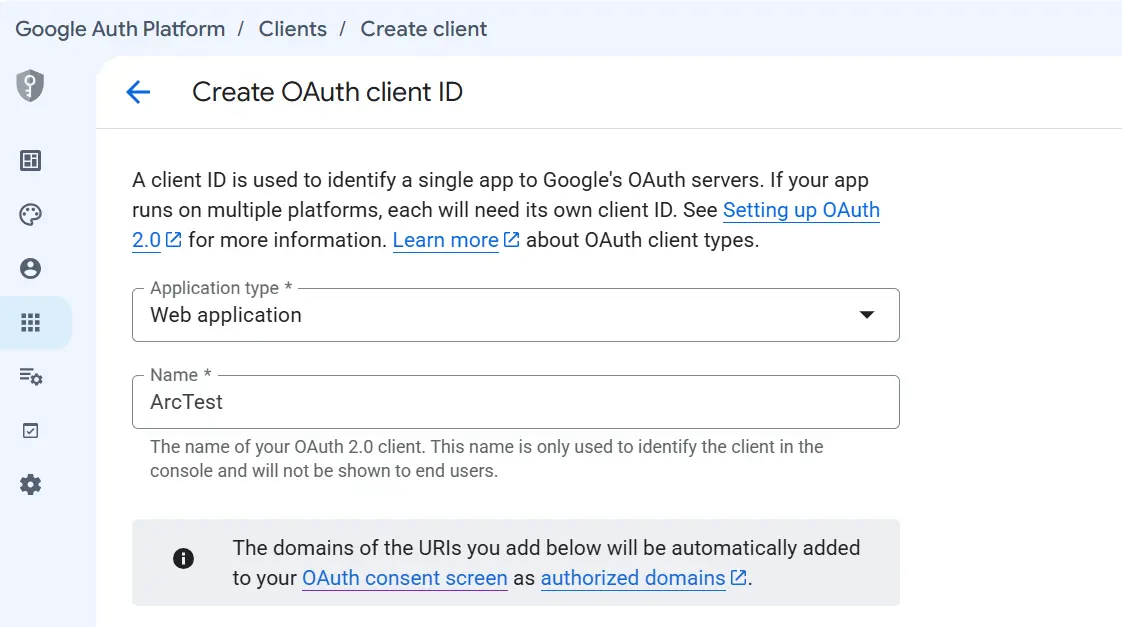Open the Audience person sidebar icon
Image resolution: width=1122 pixels, height=627 pixels.
(x=30, y=268)
